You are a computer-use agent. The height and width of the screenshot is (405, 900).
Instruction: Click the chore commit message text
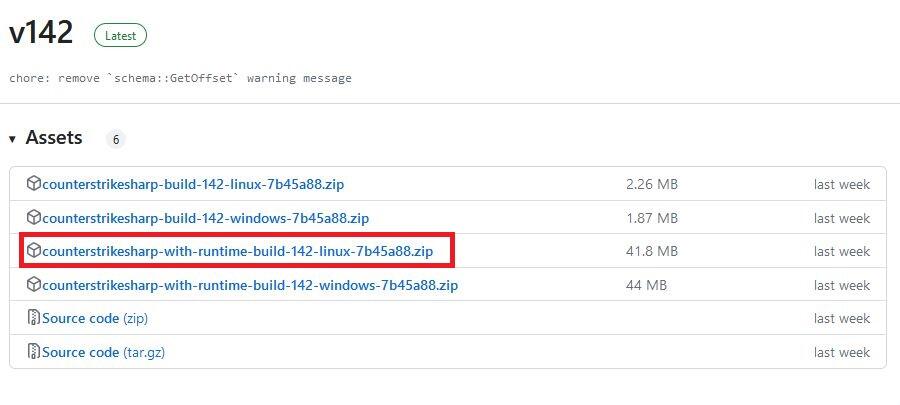(x=180, y=78)
